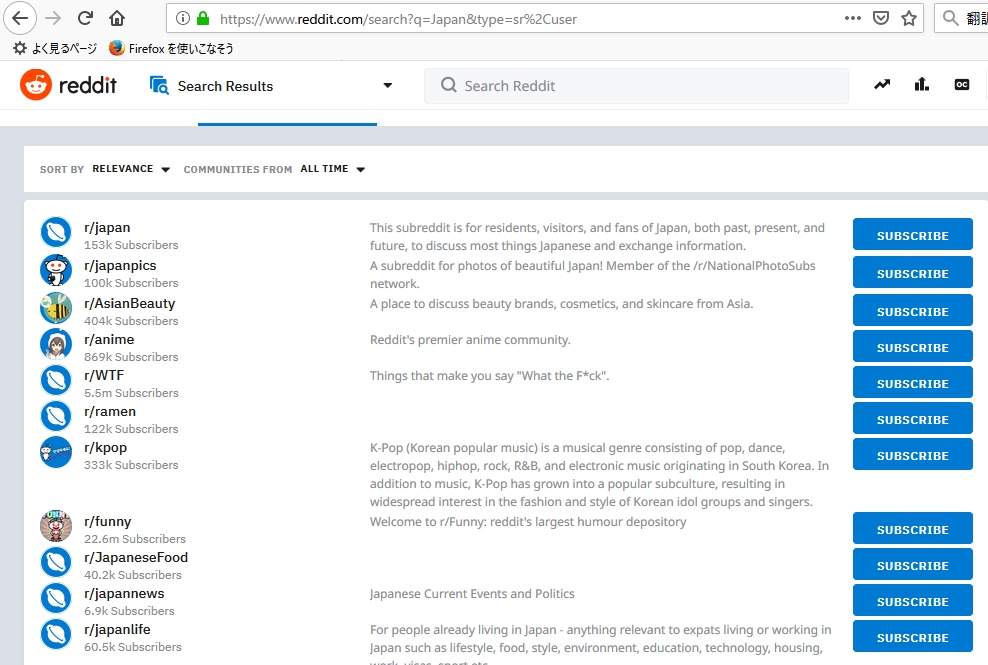The width and height of the screenshot is (988, 665).
Task: Open the r/AsianBeauty community link
Action: [x=130, y=303]
